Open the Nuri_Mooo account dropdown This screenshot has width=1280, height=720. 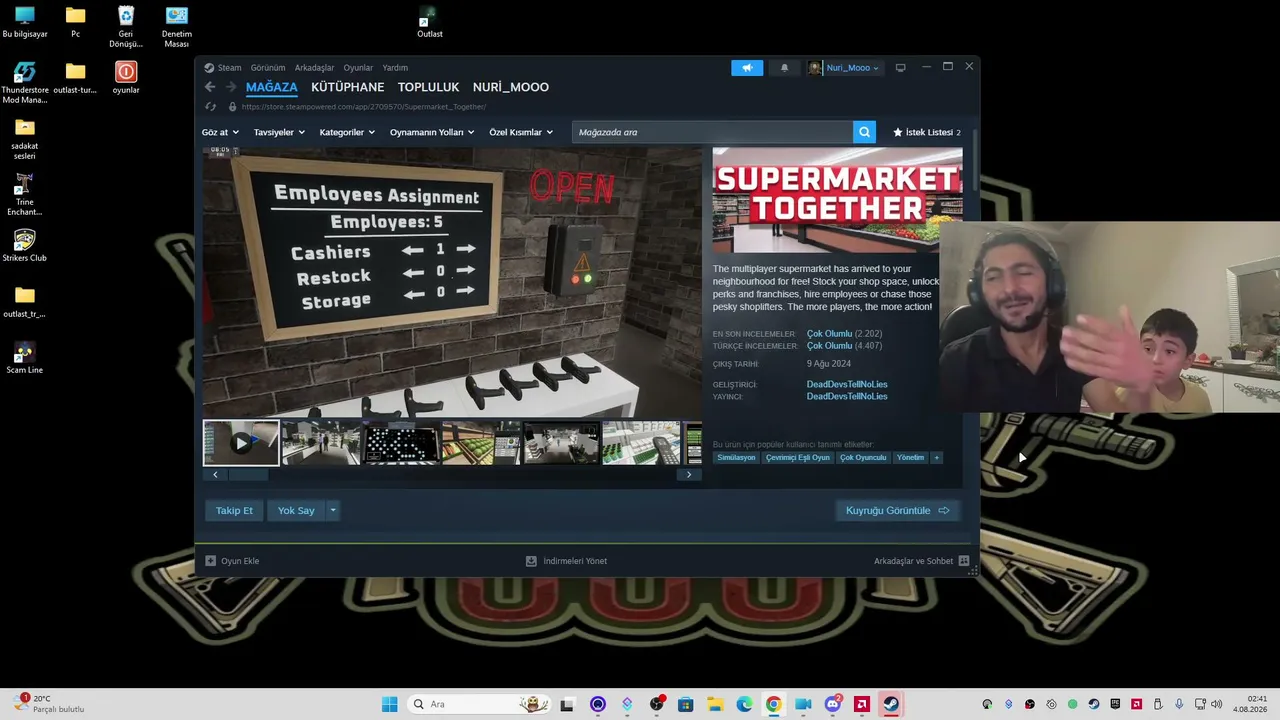point(845,68)
